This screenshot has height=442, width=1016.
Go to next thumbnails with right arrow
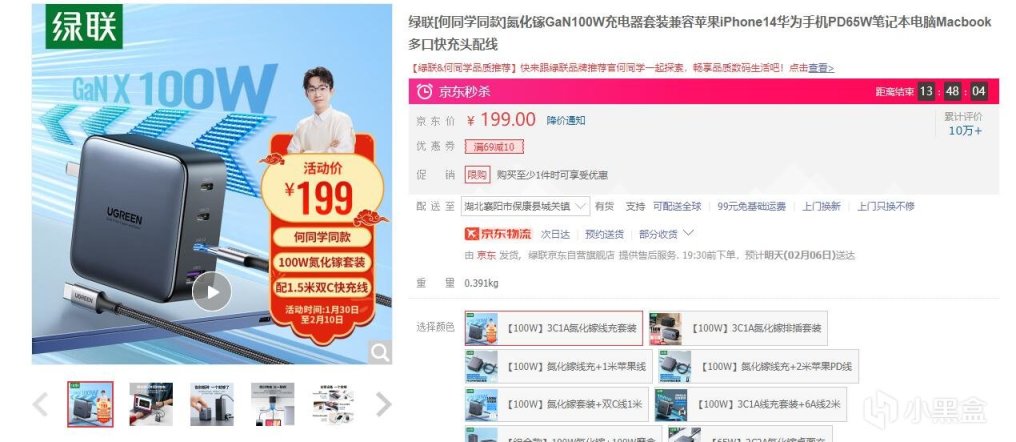(x=384, y=404)
